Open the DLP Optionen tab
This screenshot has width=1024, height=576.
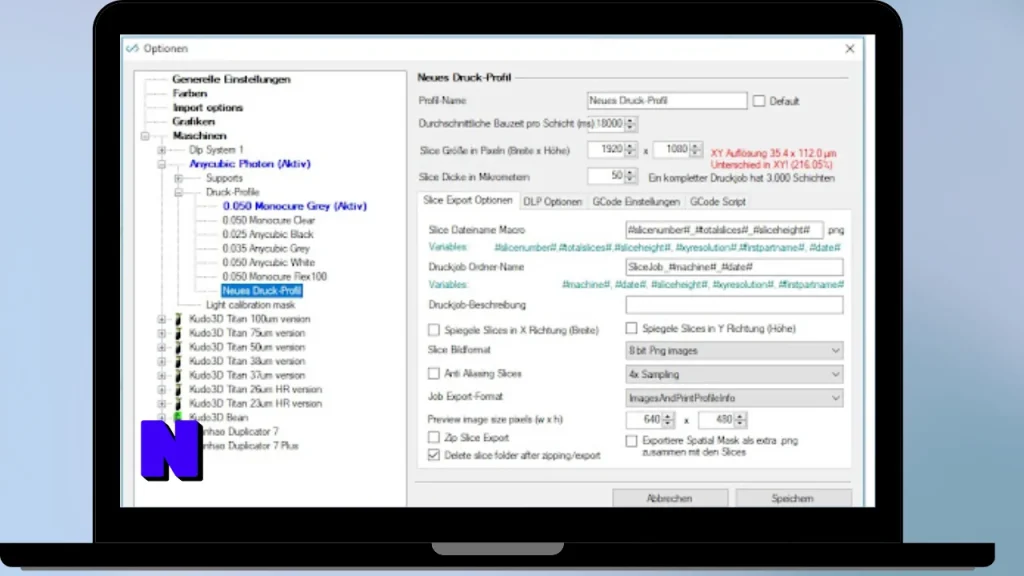coord(552,202)
